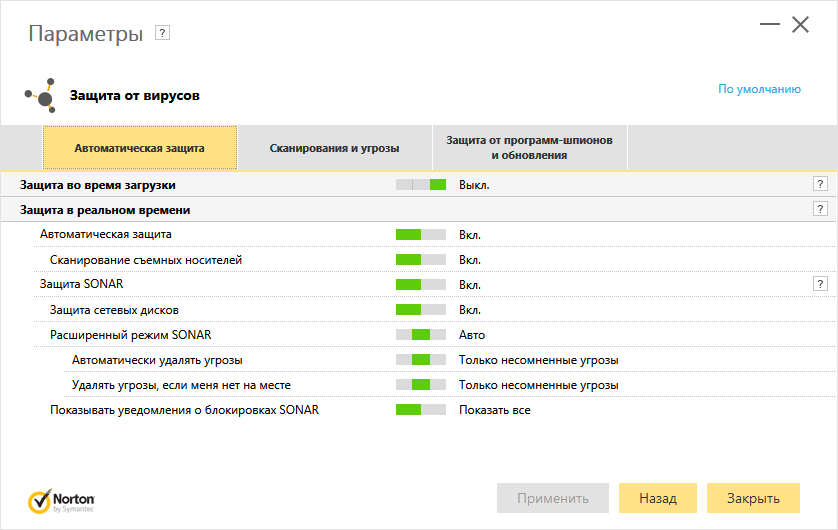838x530 pixels.
Task: Minimize the Параметры window
Action: pos(767,25)
